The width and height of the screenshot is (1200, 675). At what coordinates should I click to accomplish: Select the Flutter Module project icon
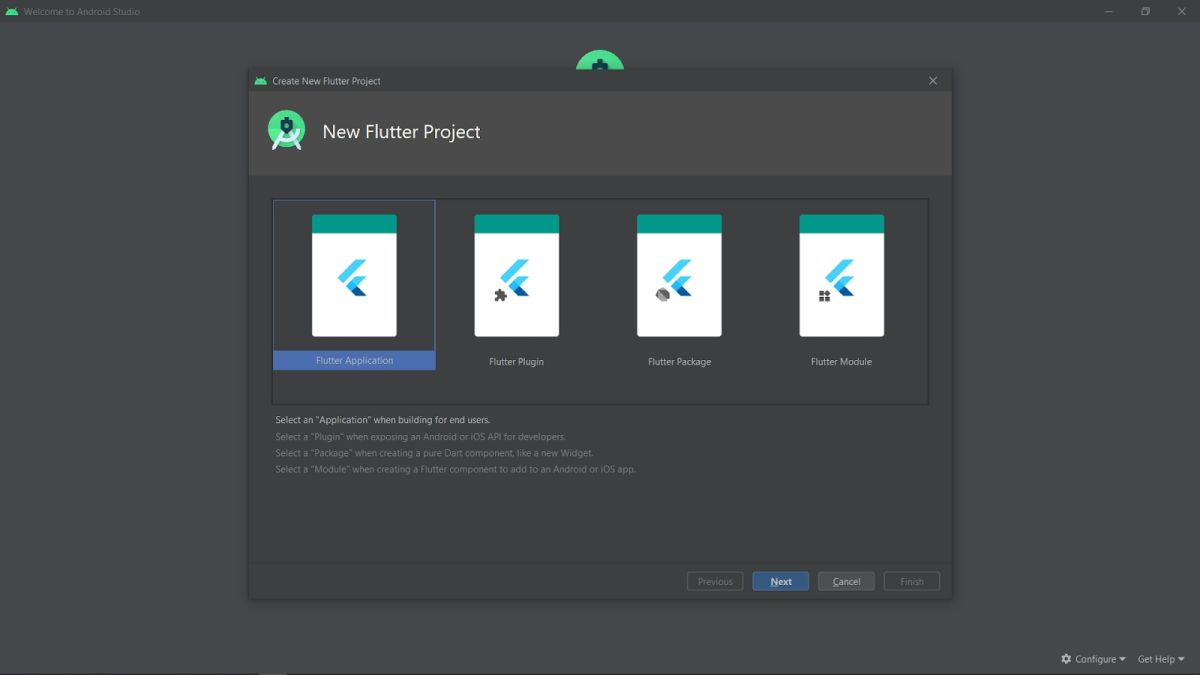pos(841,275)
